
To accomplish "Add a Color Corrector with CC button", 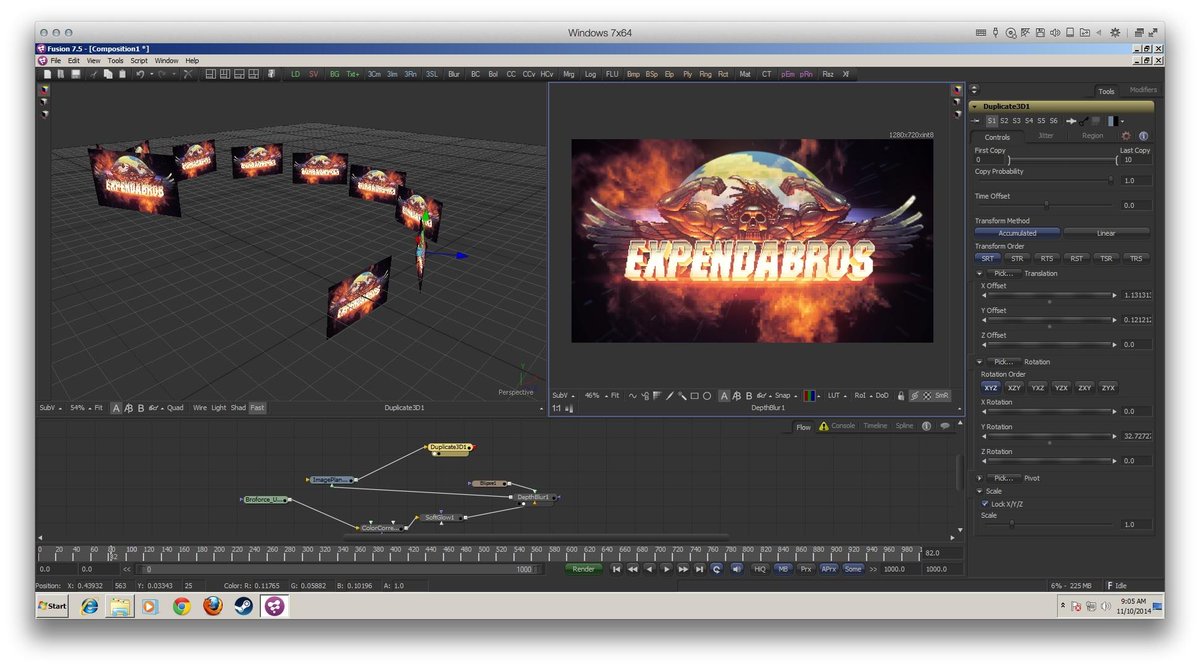I will click(x=511, y=74).
